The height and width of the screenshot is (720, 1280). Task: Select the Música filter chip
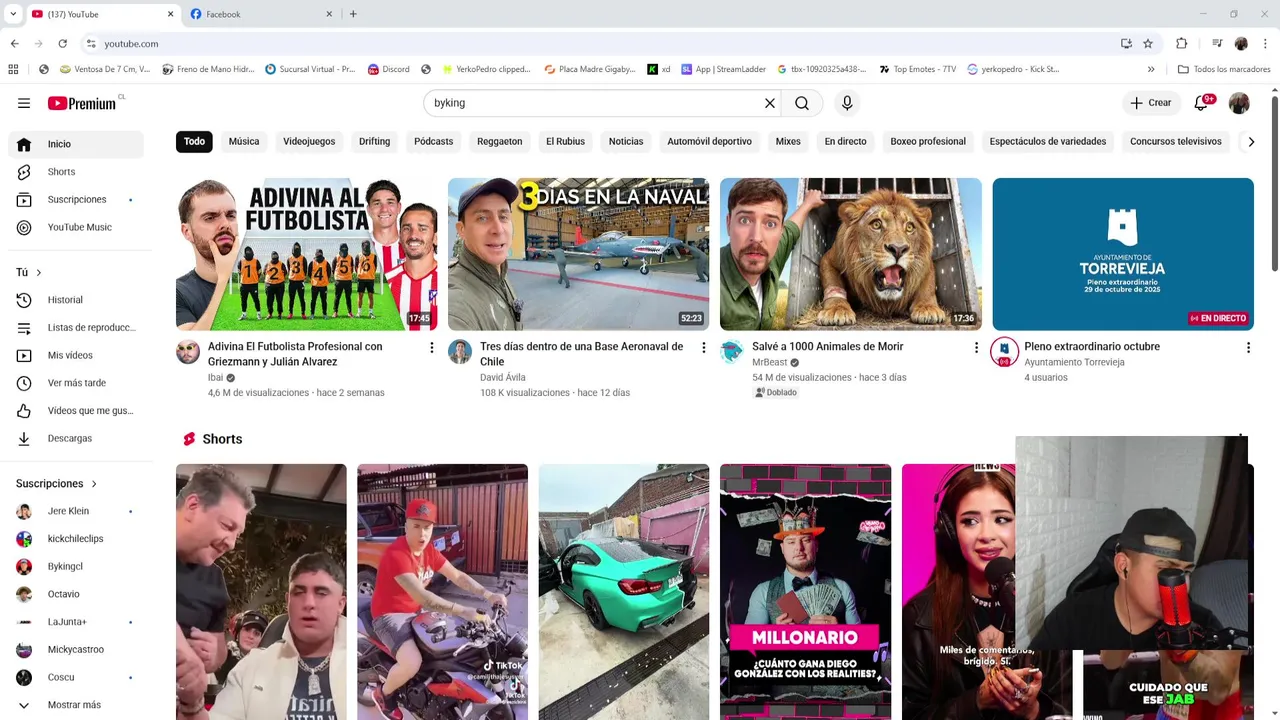244,142
